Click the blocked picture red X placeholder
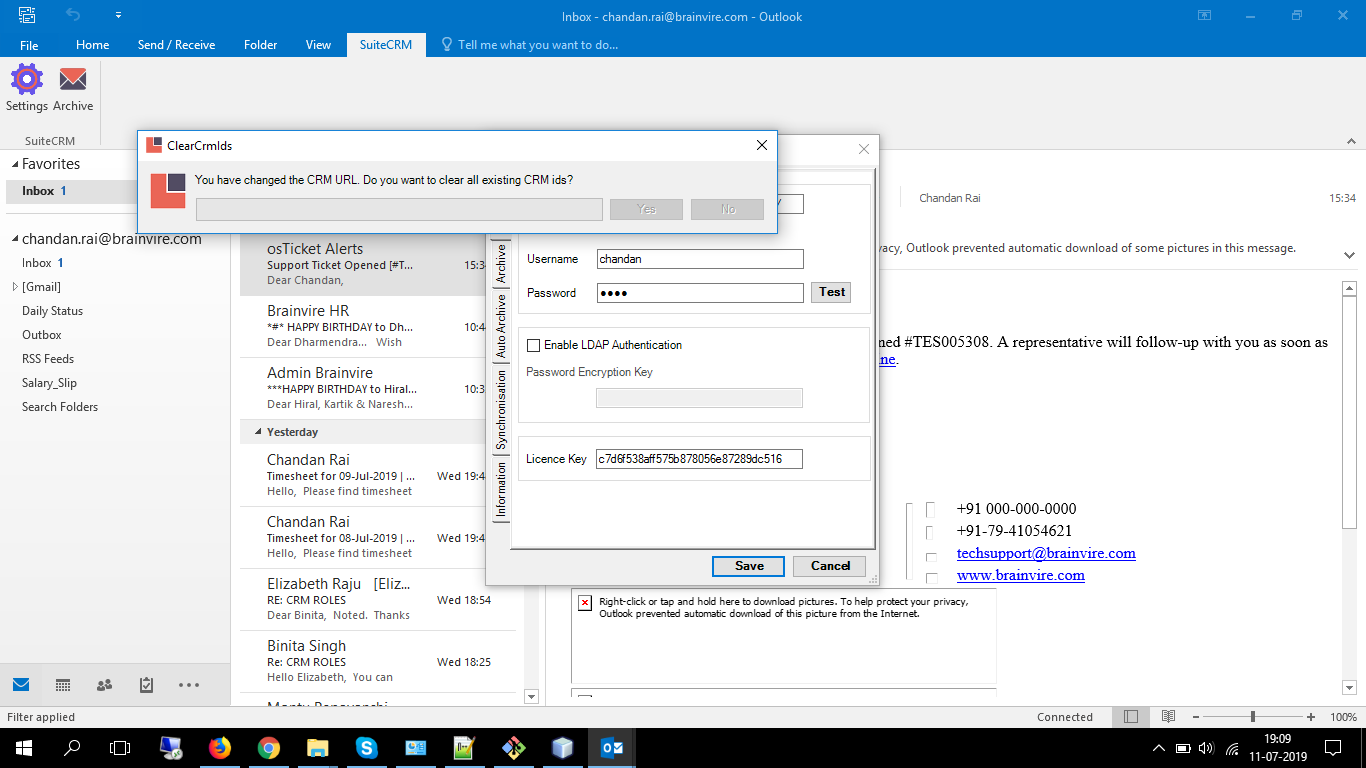This screenshot has width=1366, height=768. click(x=585, y=602)
